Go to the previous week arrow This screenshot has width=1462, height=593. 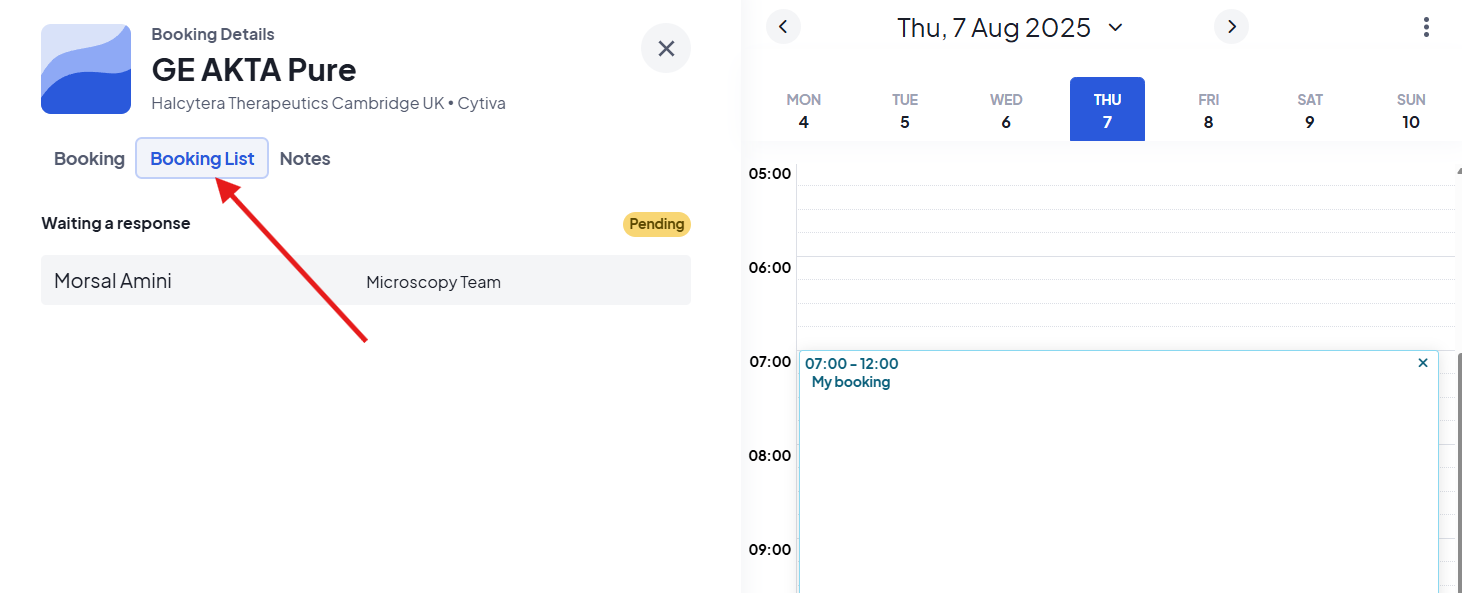coord(783,27)
